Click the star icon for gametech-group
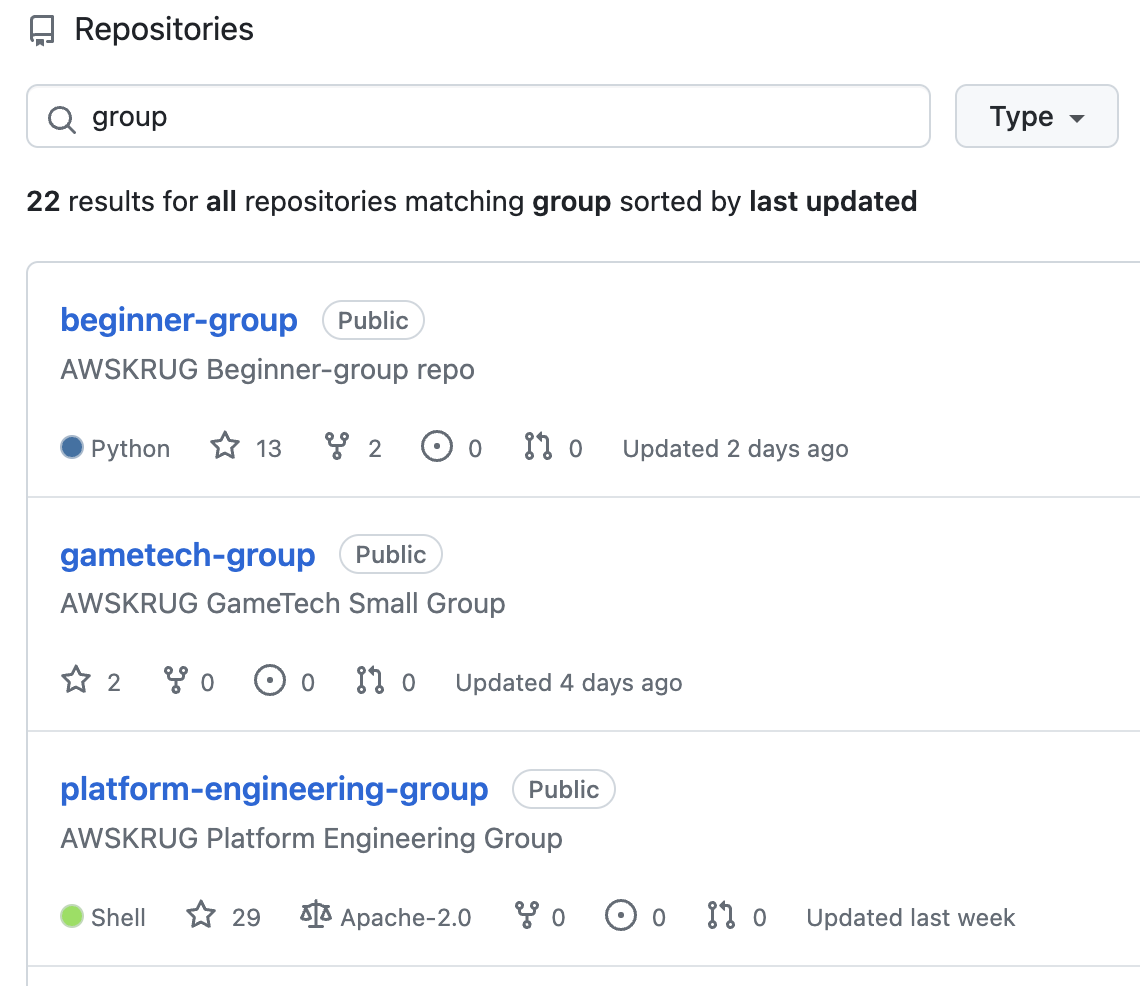Screen dimensions: 1140x986 (75, 681)
